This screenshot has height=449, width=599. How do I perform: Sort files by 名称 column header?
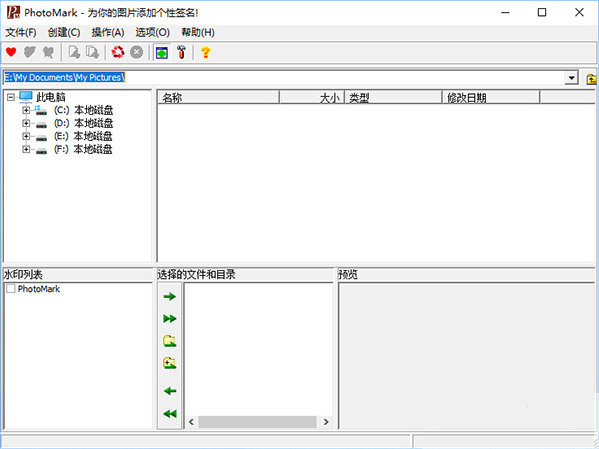[218, 97]
